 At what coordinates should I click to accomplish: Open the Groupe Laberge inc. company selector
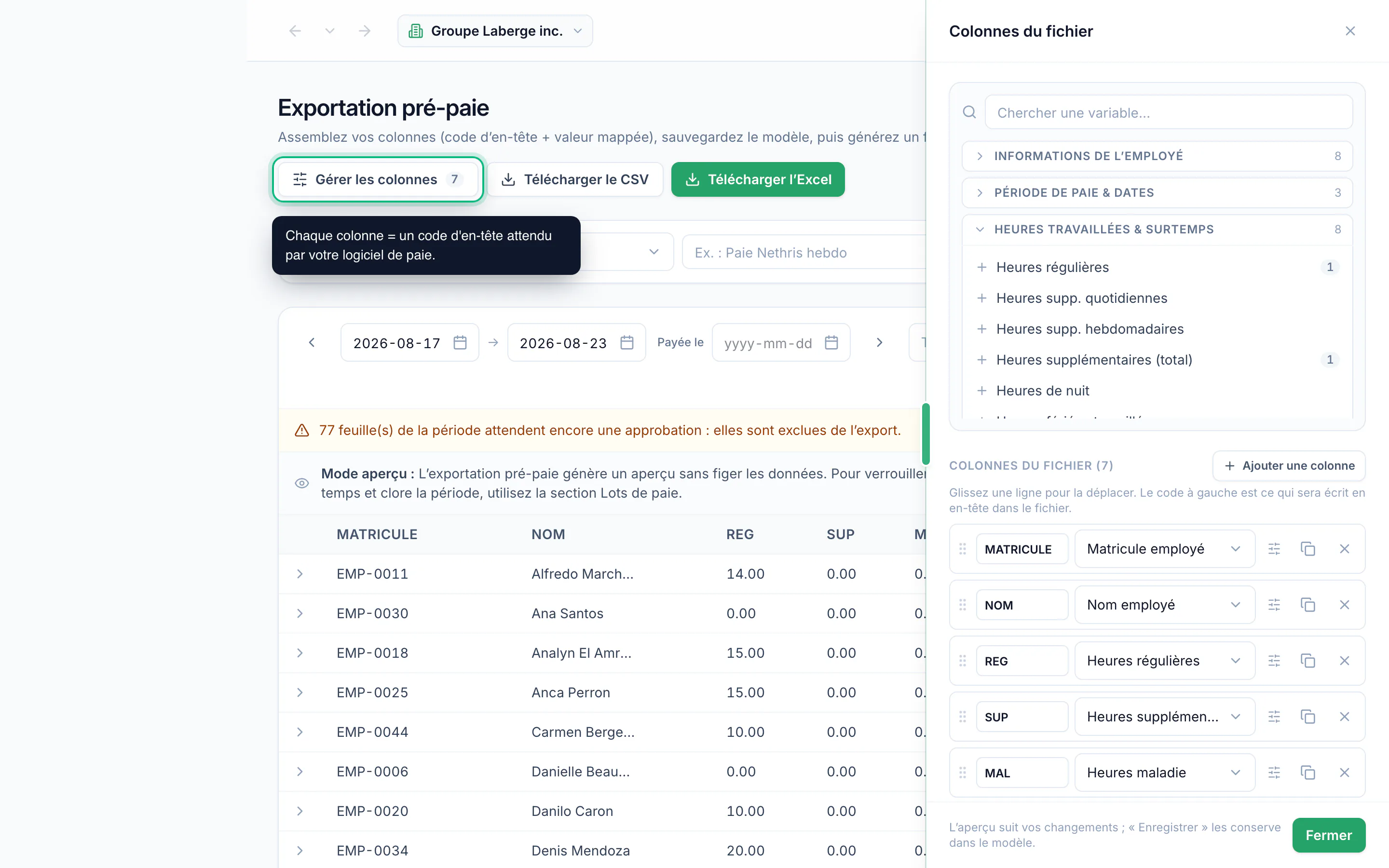495,31
